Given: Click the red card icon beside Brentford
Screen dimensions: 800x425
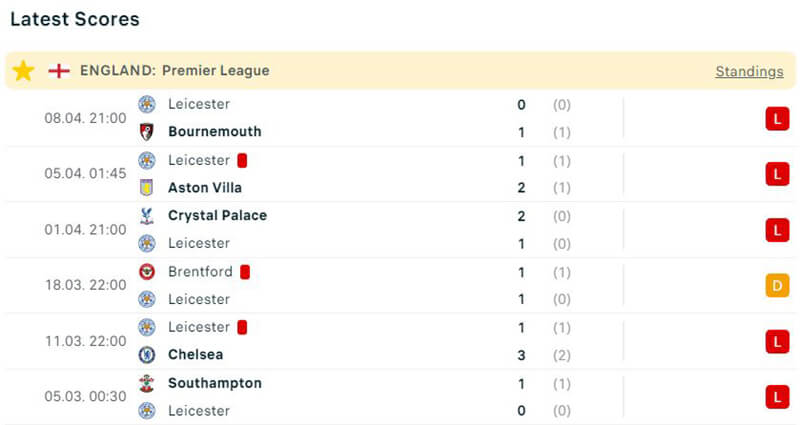Looking at the screenshot, I should click(245, 272).
